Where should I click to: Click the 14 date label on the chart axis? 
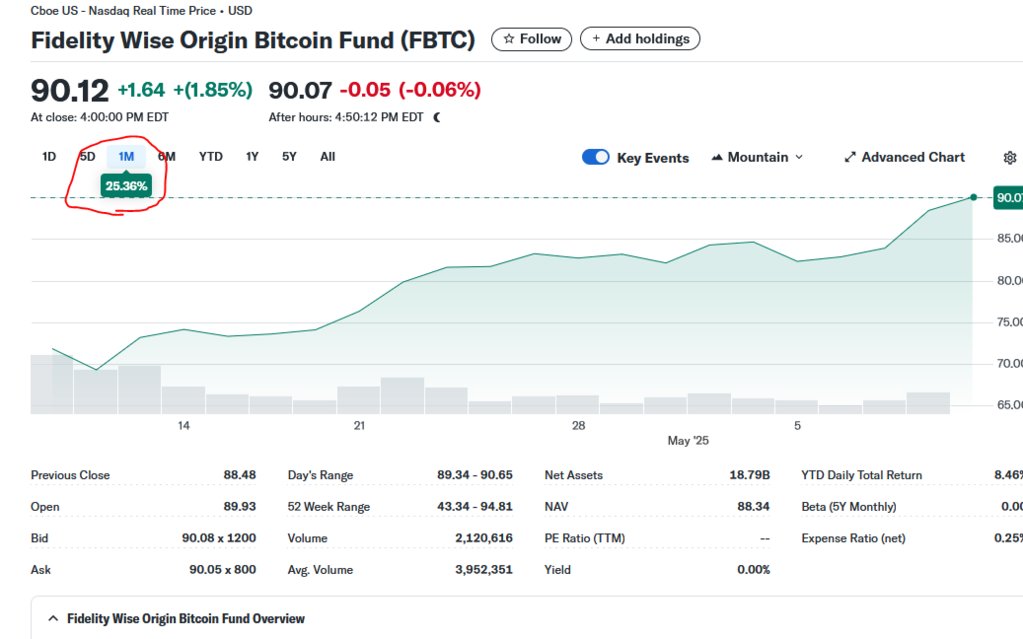(x=184, y=426)
